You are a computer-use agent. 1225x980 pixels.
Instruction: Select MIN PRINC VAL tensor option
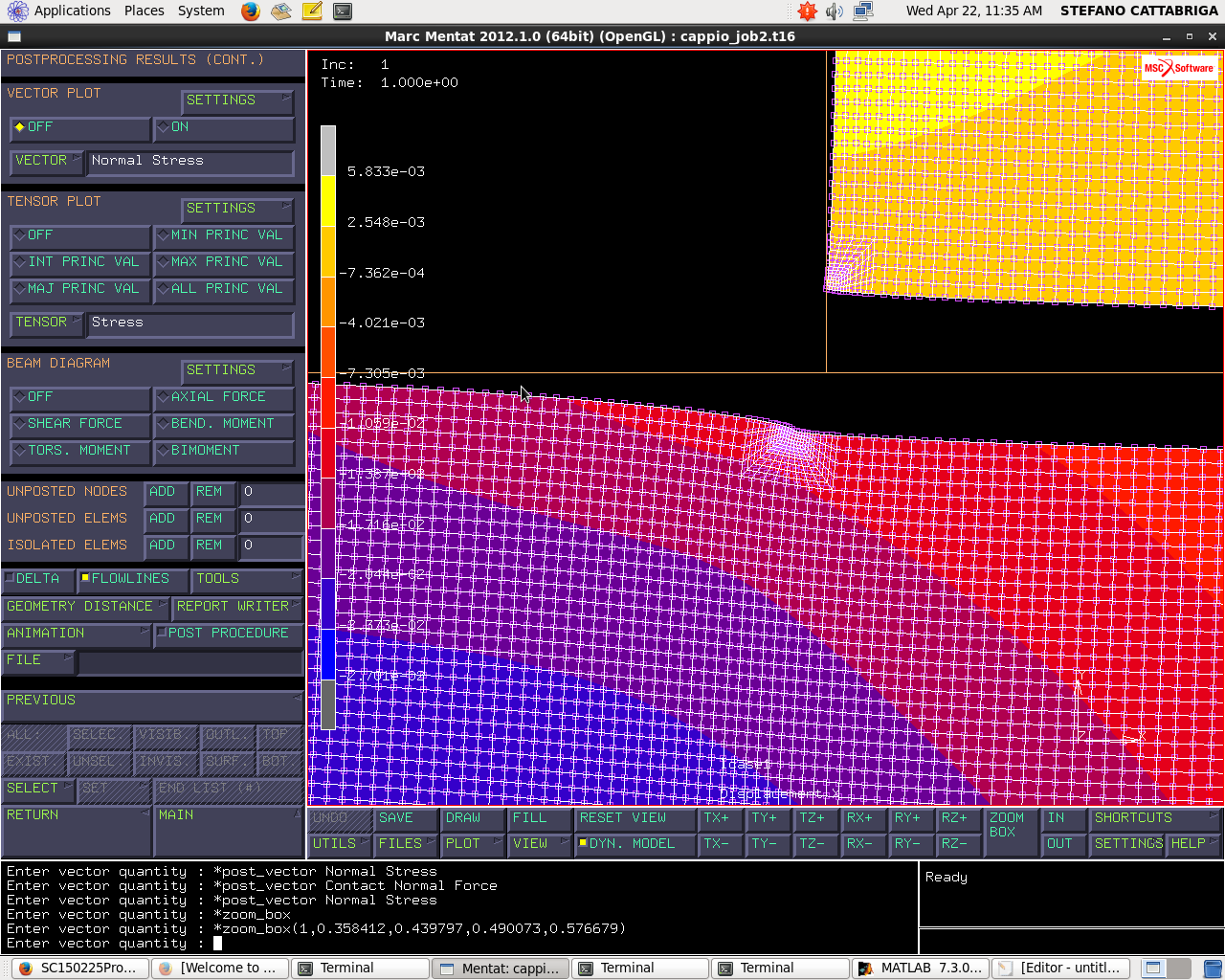pos(224,235)
